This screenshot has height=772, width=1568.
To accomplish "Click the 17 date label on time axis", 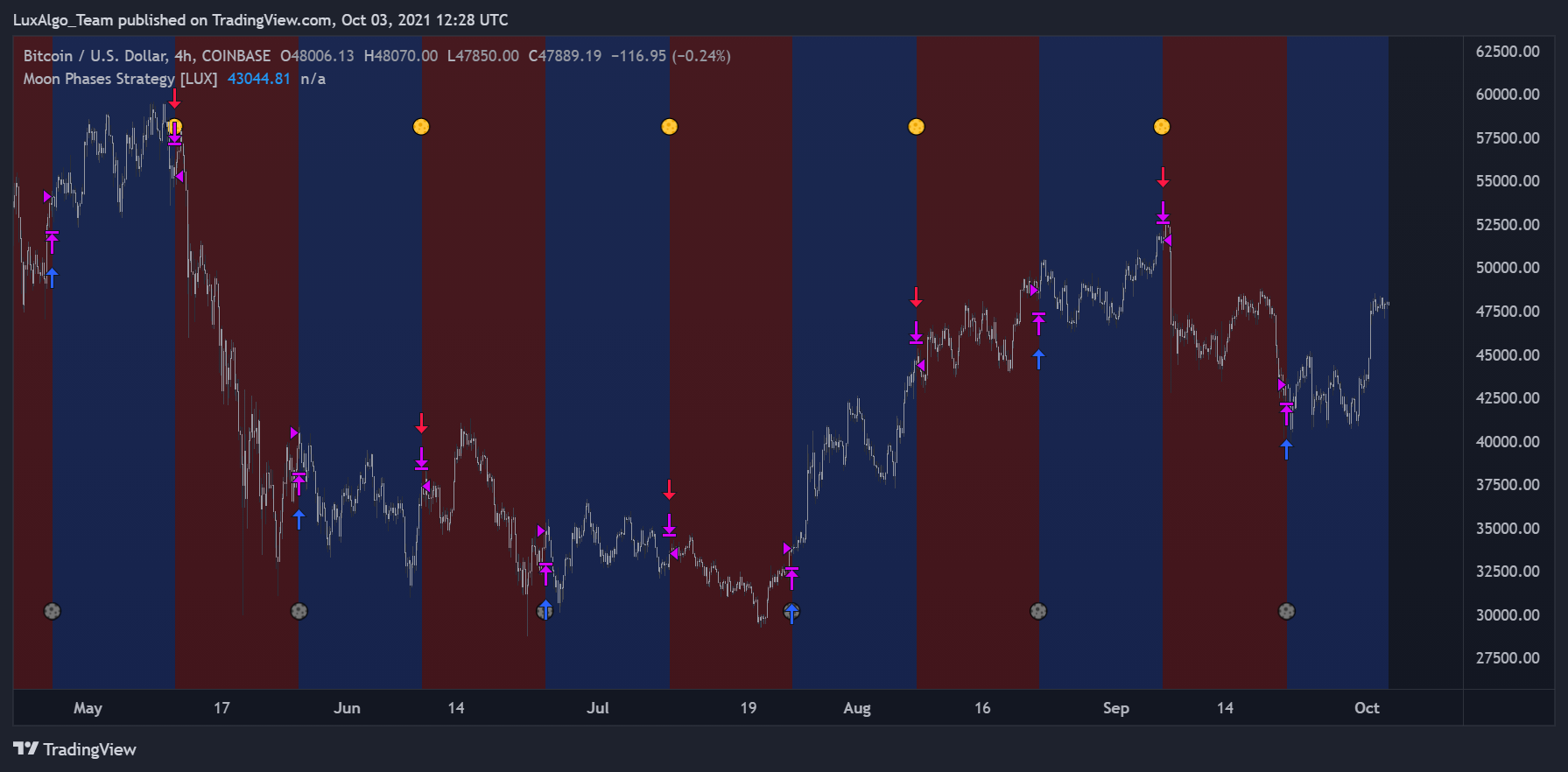I will pyautogui.click(x=221, y=708).
